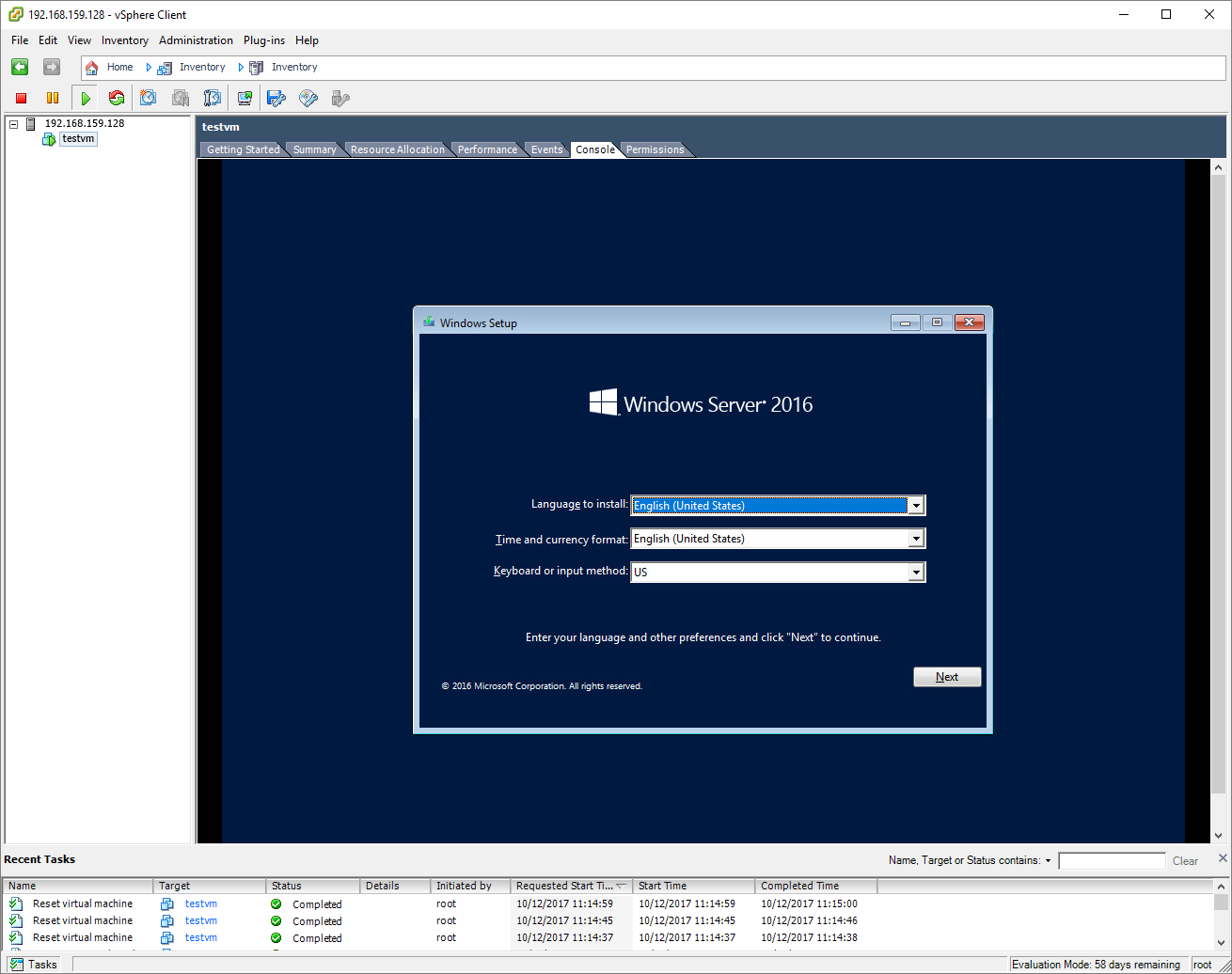Switch to the Summary tab

pyautogui.click(x=314, y=149)
